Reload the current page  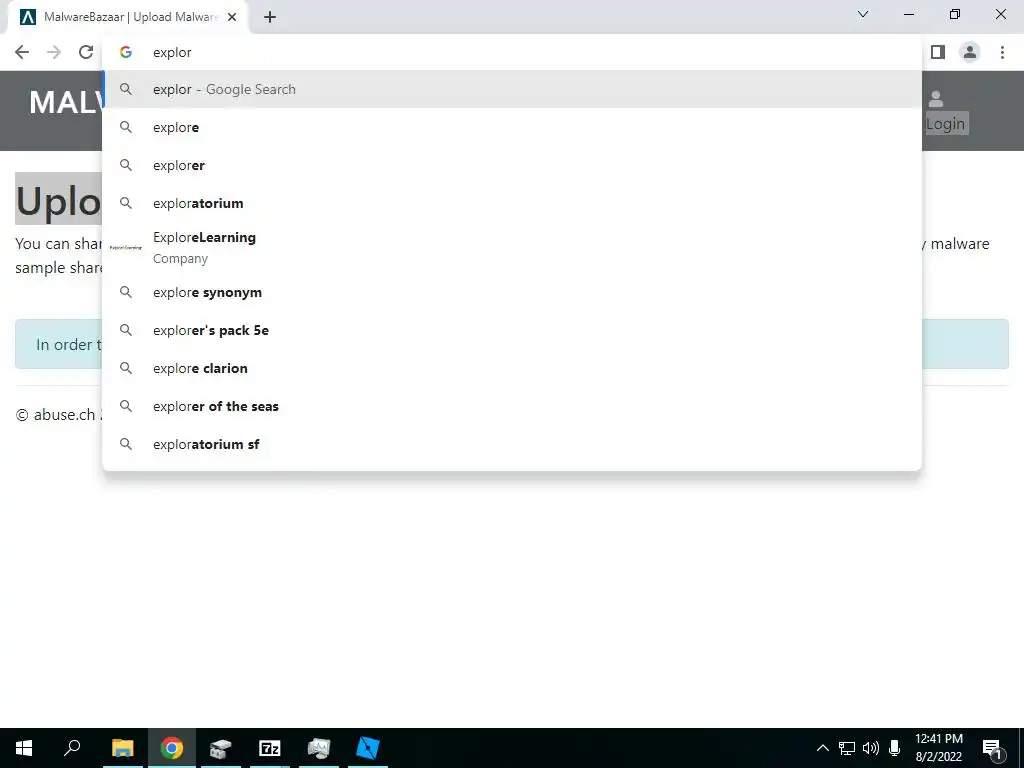click(86, 52)
